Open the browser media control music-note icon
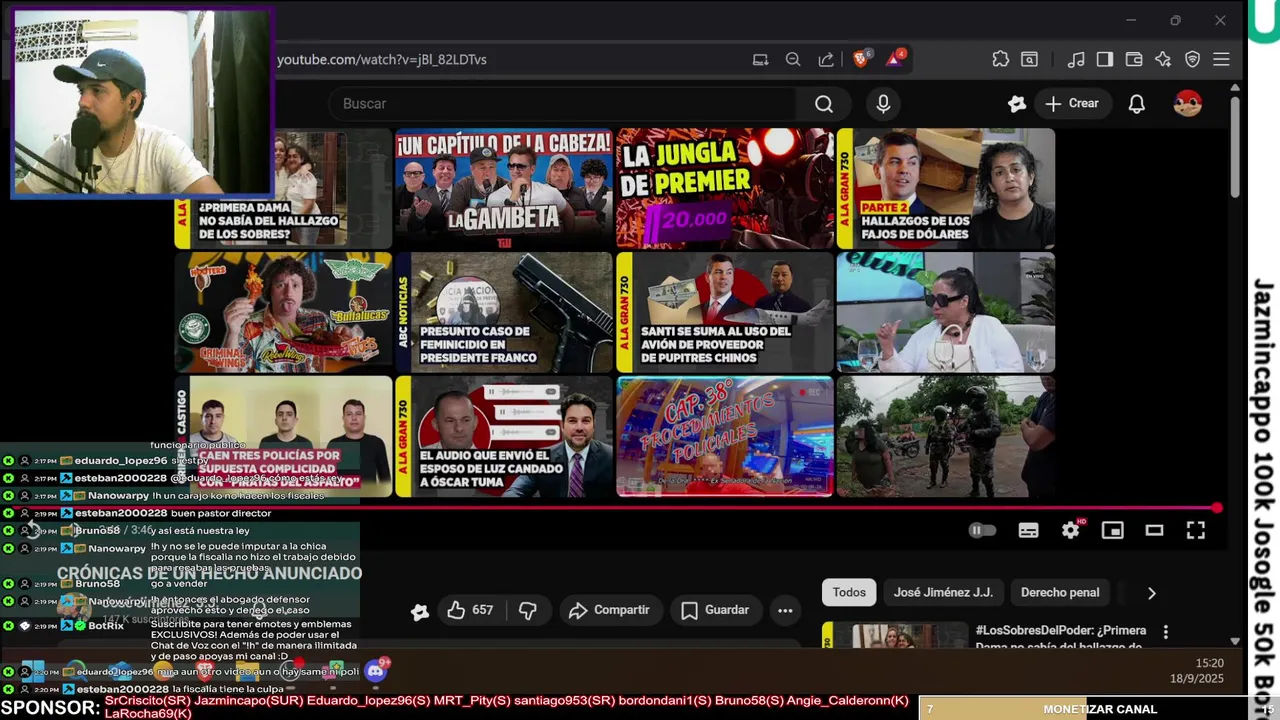 (1076, 59)
